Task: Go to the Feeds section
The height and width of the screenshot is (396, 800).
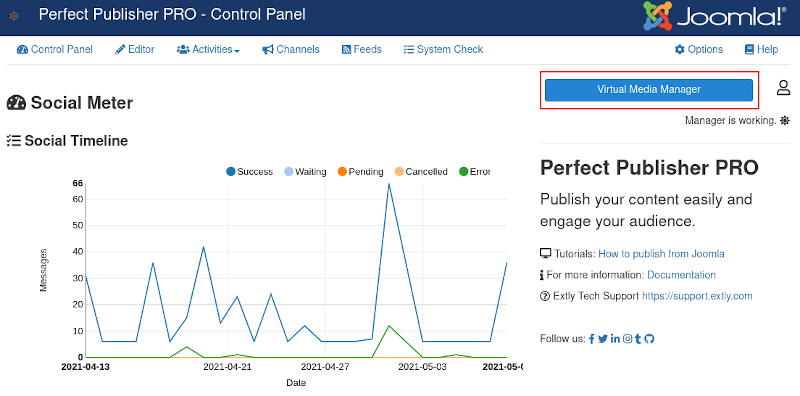Action: (361, 50)
